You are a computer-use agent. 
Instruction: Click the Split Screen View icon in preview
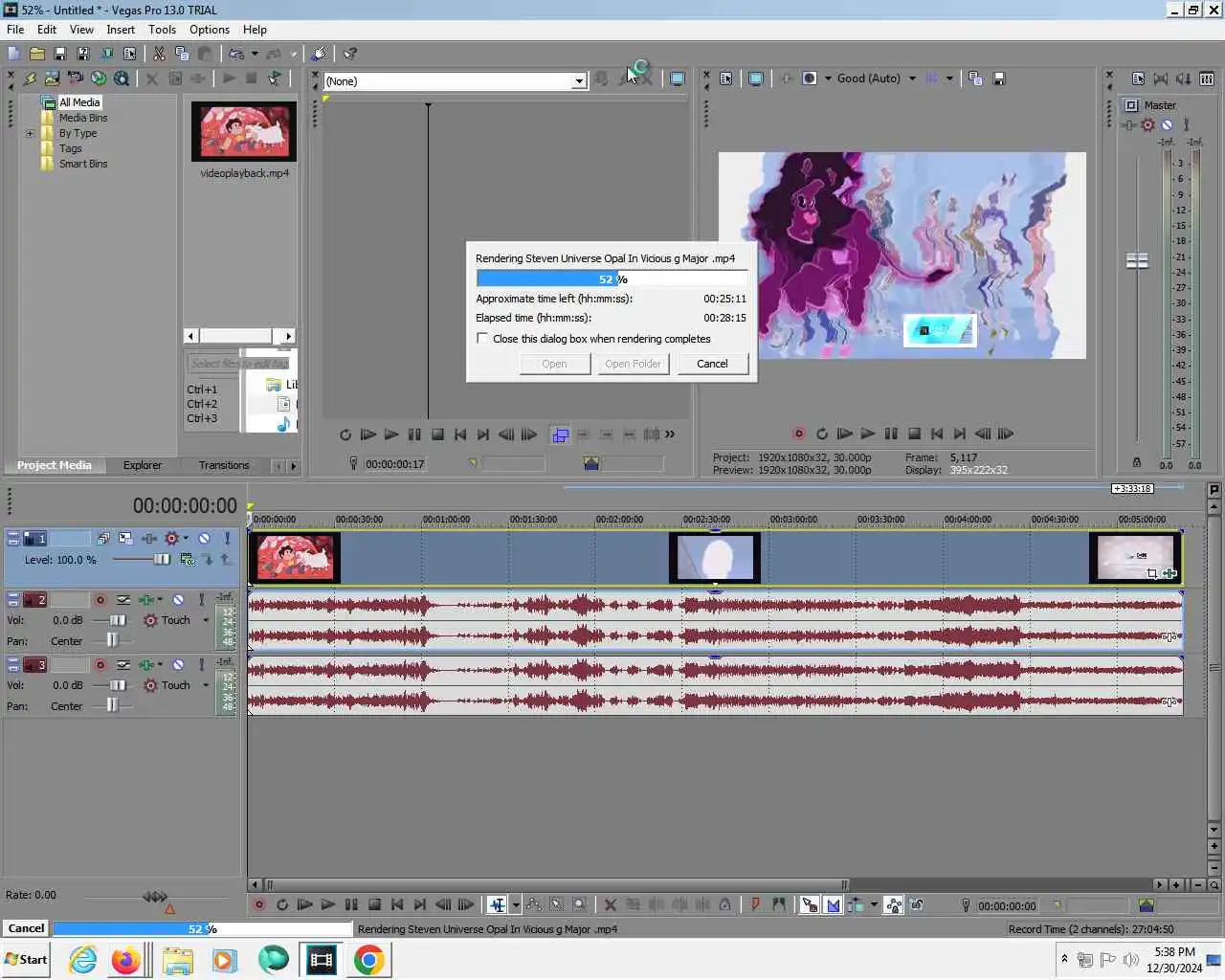809,78
